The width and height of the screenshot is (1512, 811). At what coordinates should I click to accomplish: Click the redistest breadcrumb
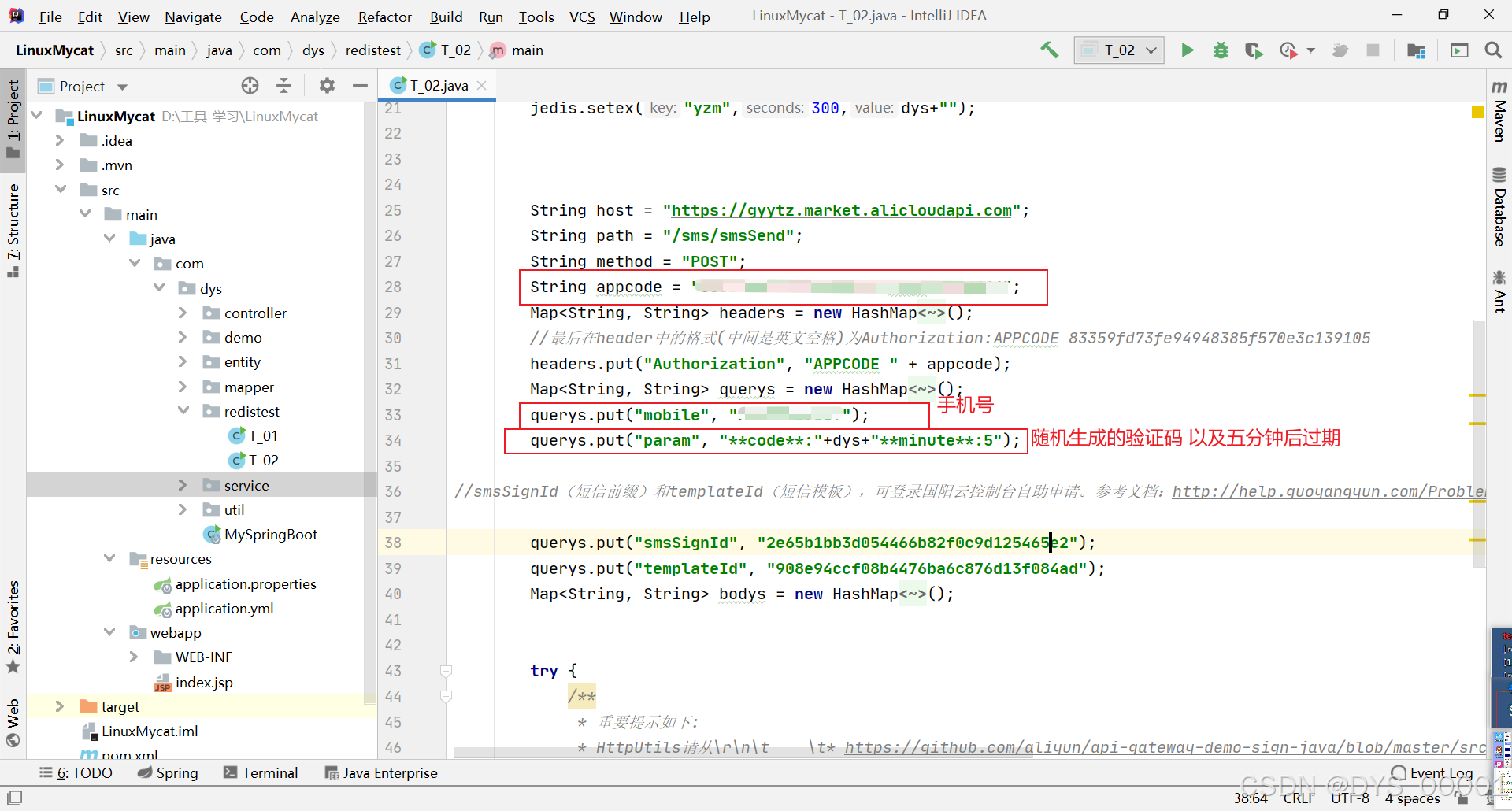pyautogui.click(x=373, y=50)
